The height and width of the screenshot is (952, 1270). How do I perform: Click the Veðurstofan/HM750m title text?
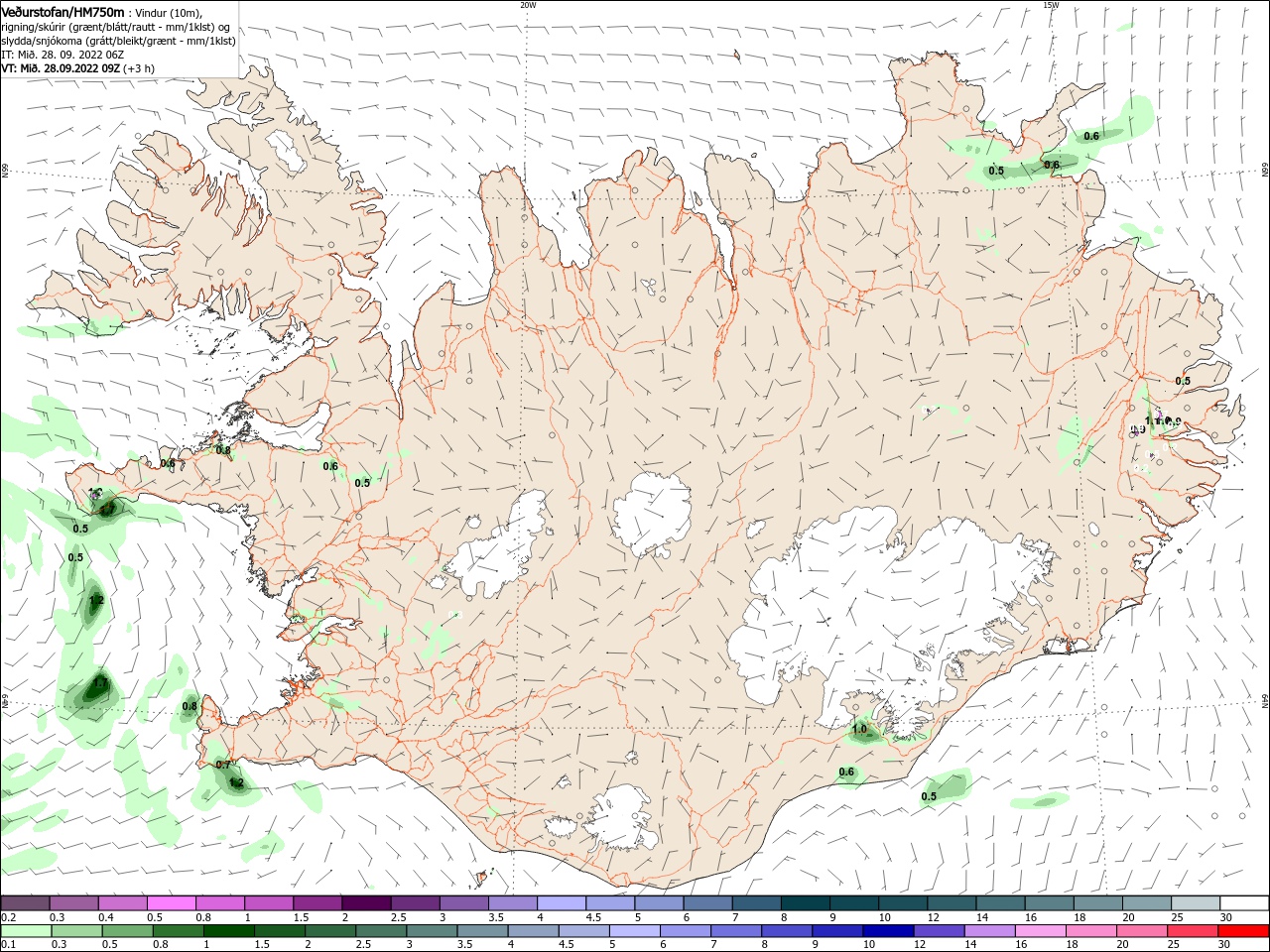(x=63, y=11)
